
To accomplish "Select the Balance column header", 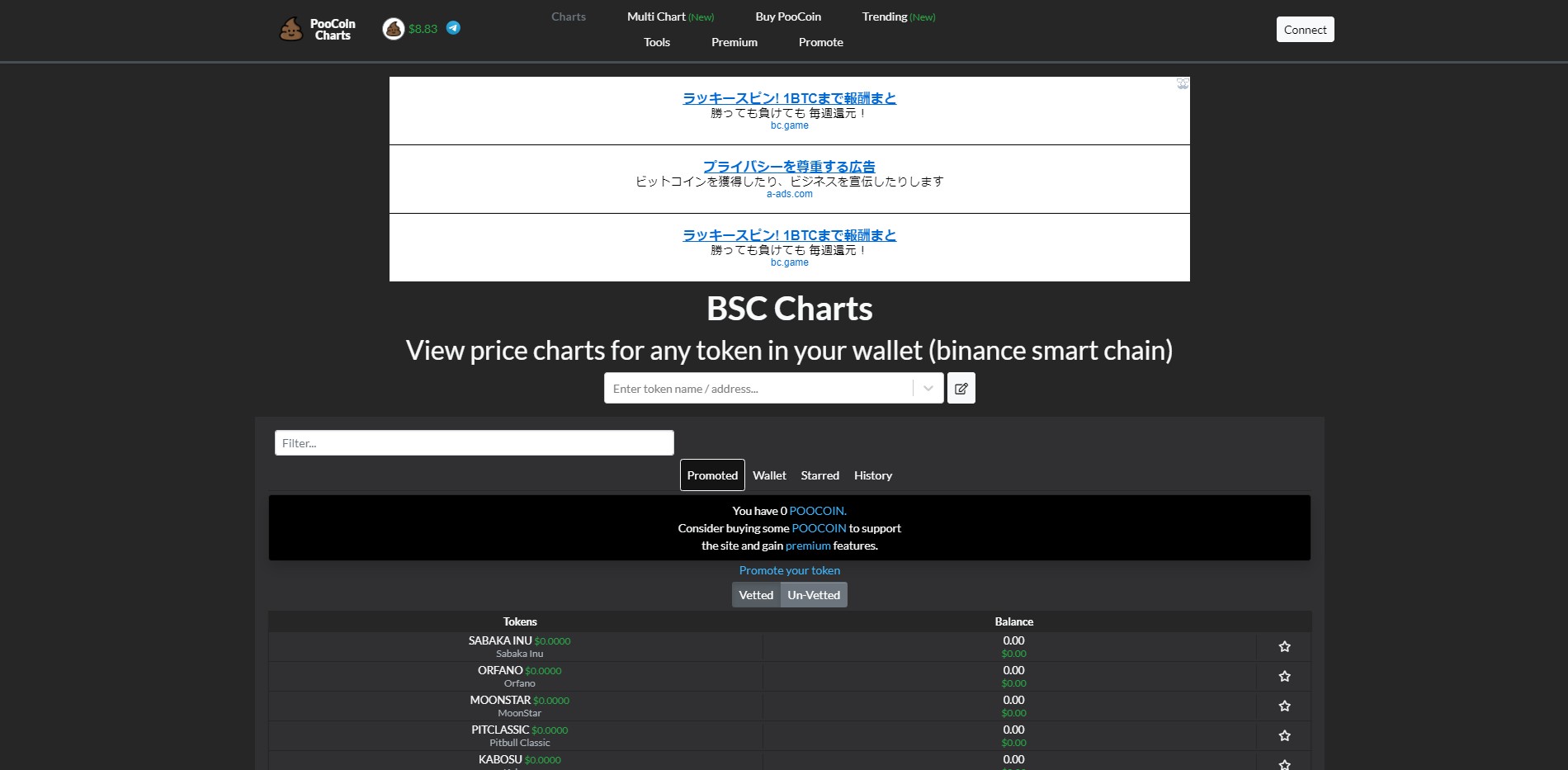I will coord(1013,621).
